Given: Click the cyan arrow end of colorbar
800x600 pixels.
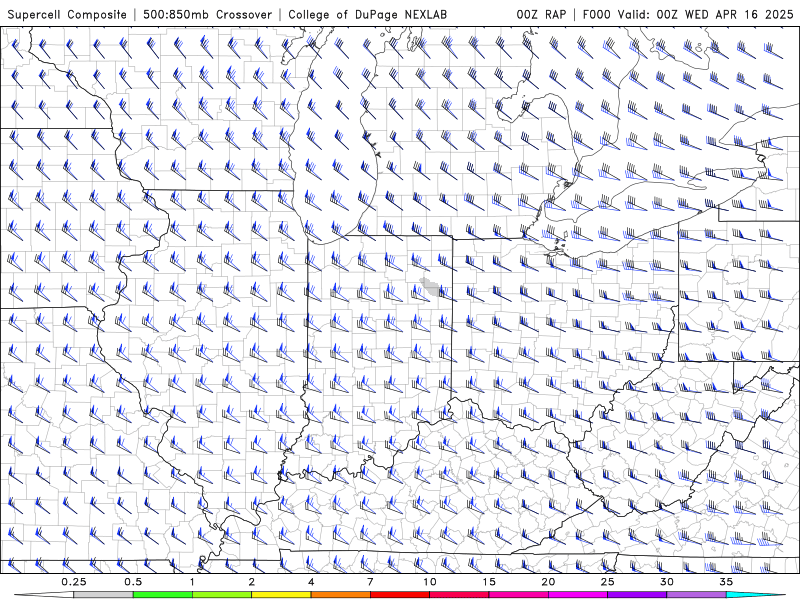Looking at the screenshot, I should point(756,595).
